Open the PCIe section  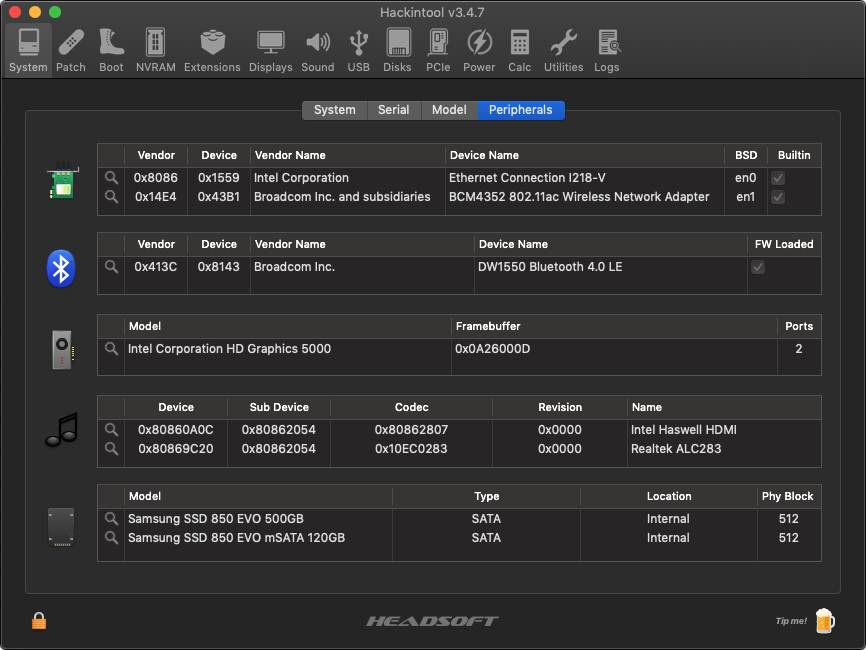click(438, 51)
